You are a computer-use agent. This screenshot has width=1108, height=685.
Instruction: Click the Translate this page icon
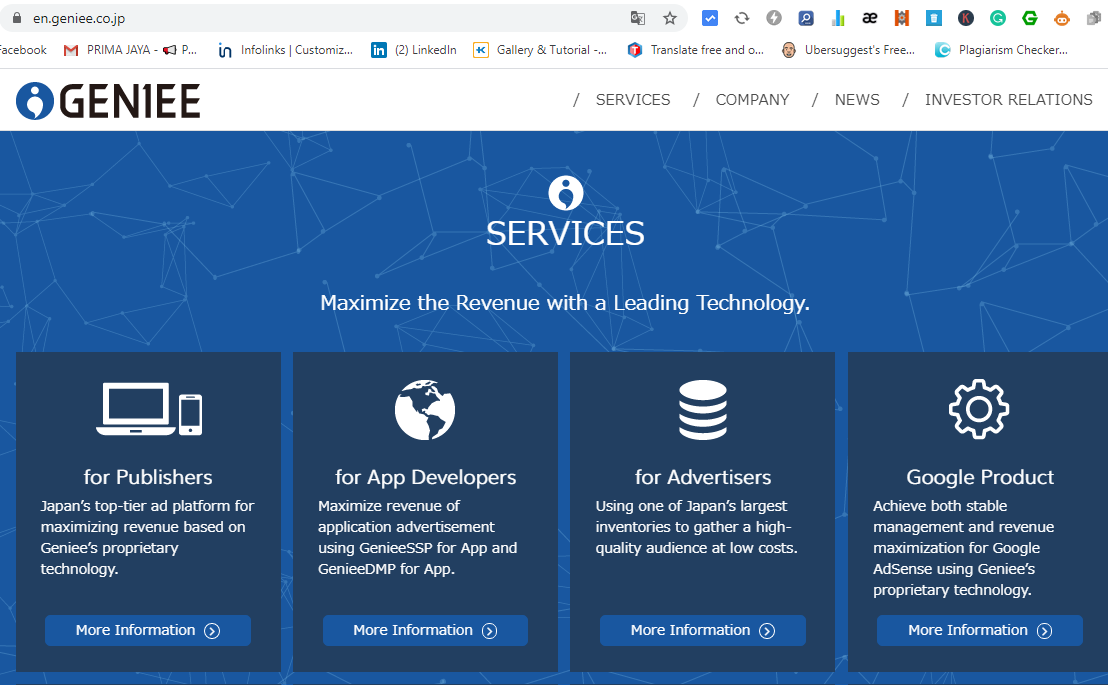pos(637,18)
